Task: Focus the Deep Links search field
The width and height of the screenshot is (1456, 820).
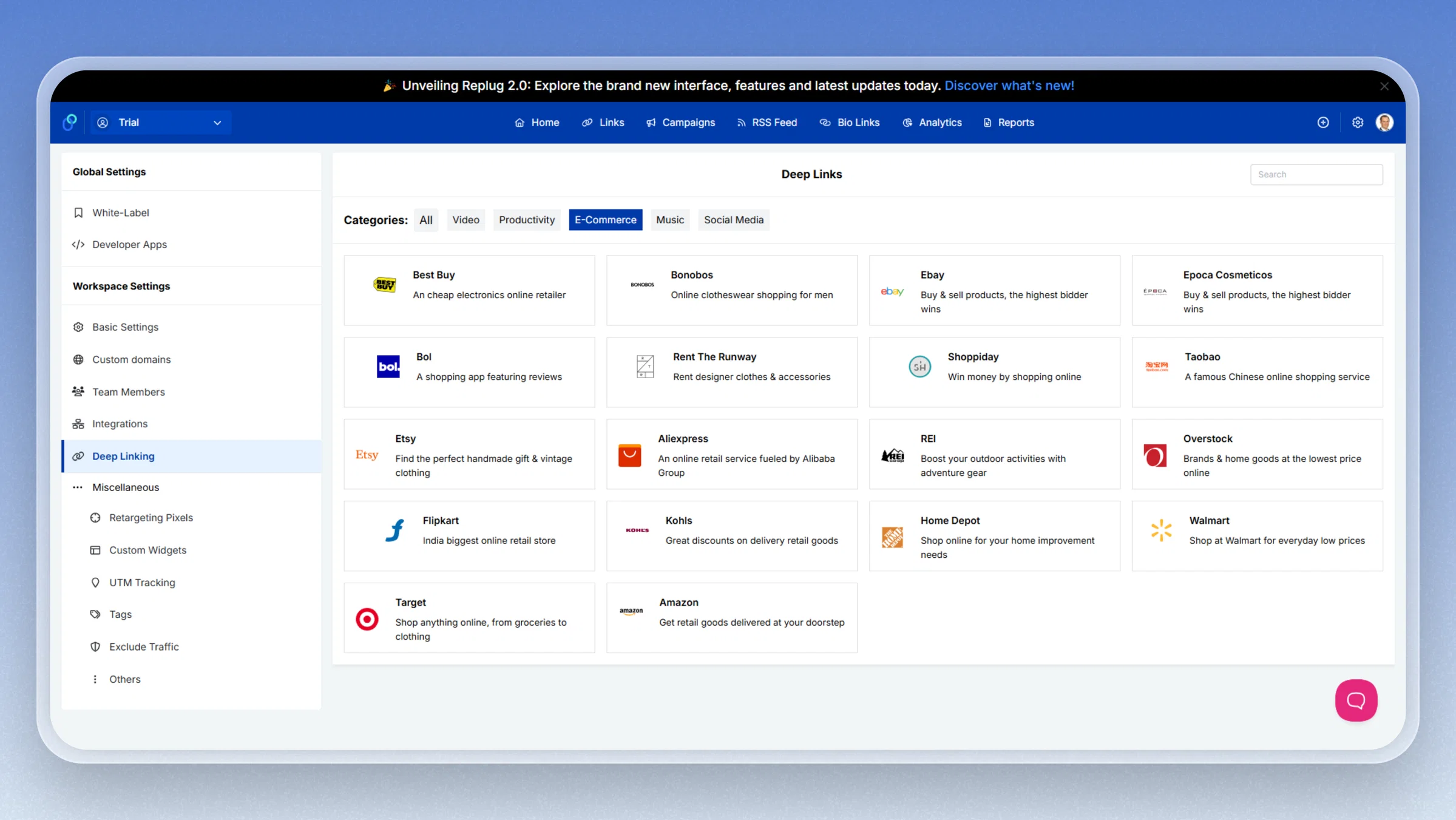Action: pyautogui.click(x=1316, y=175)
